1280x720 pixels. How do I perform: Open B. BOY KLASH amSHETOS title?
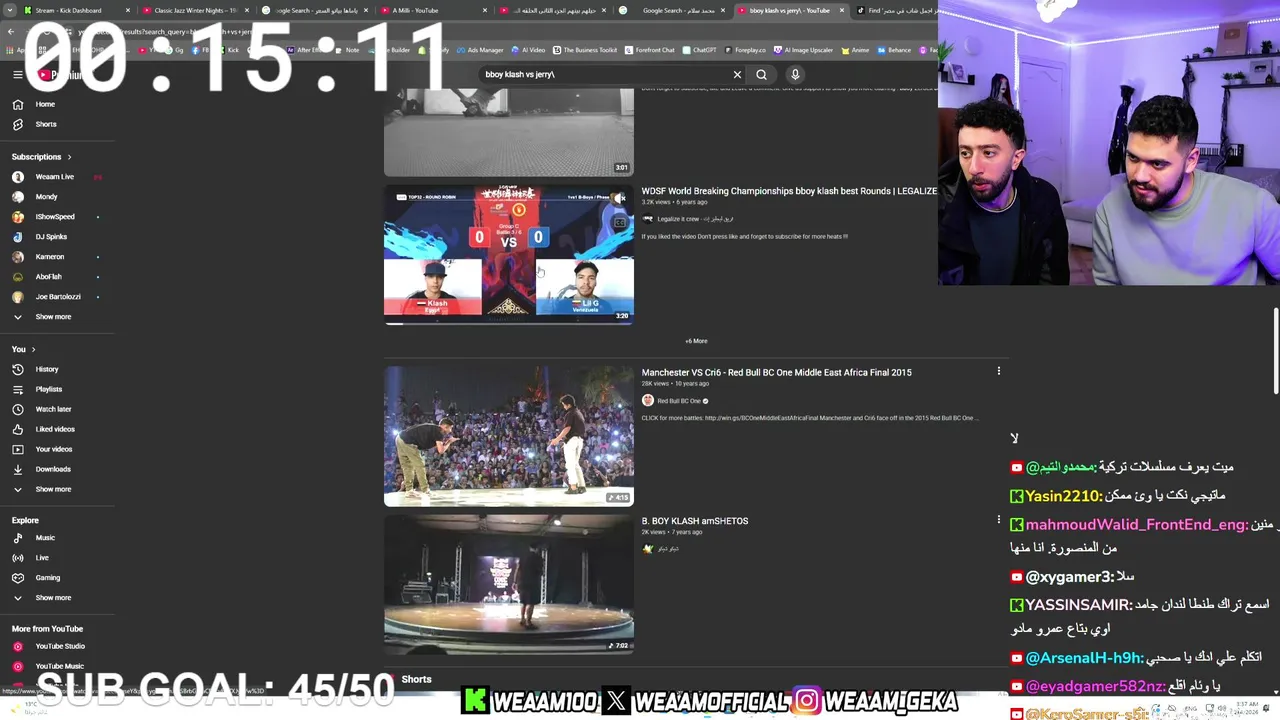(695, 521)
